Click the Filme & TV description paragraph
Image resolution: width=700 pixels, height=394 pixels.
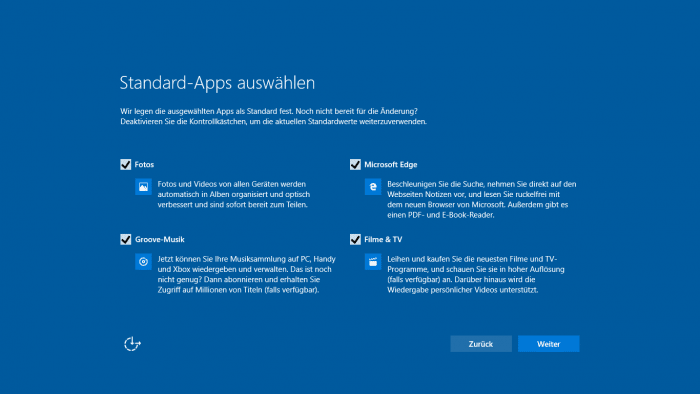tap(476, 274)
